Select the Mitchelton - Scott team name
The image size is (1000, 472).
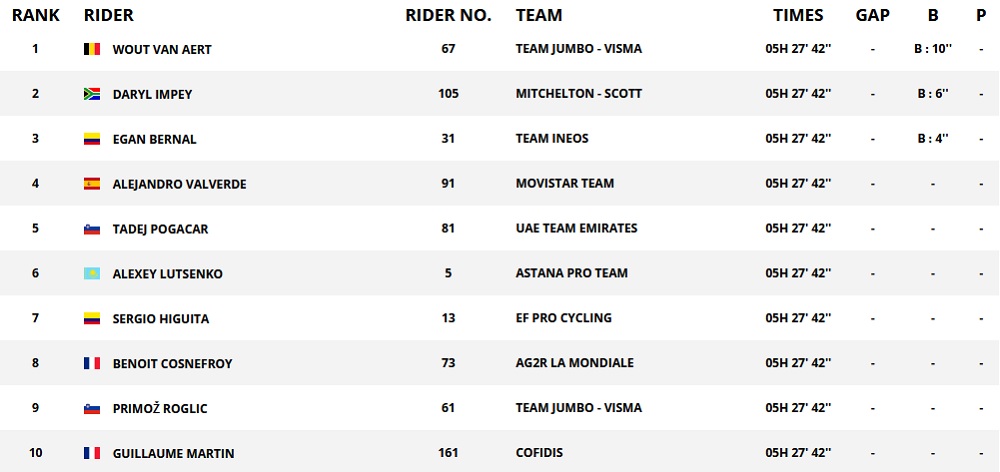(x=579, y=94)
